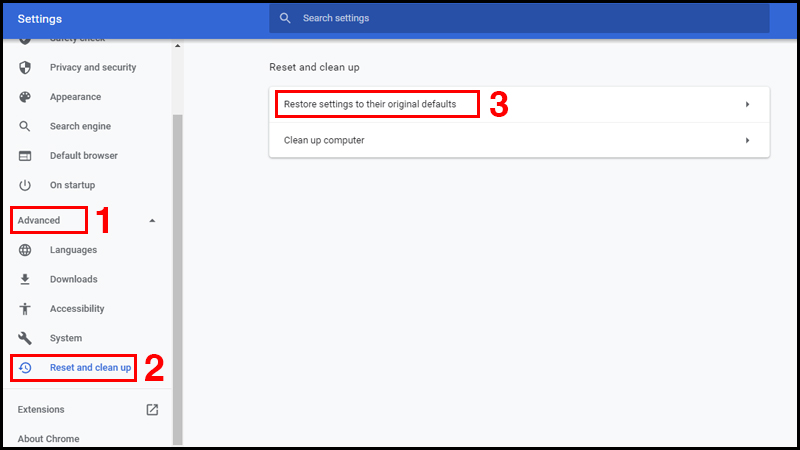Click the Downloads arrow icon

click(x=25, y=279)
